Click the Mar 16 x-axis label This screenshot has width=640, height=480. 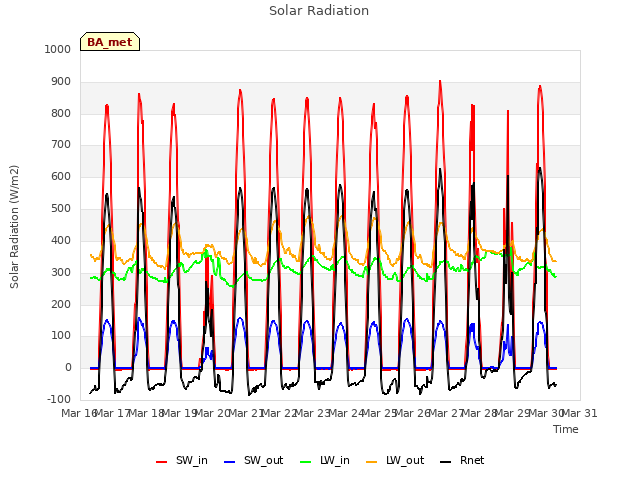pyautogui.click(x=79, y=413)
